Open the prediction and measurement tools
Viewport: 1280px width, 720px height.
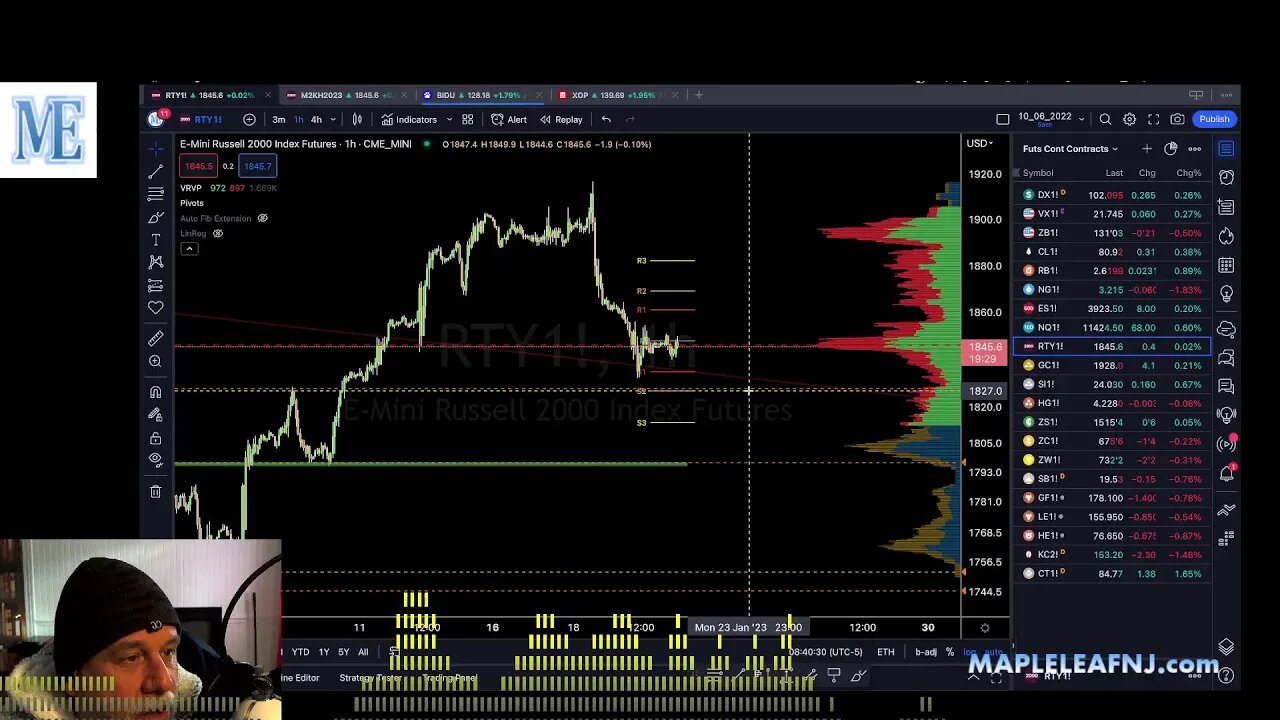click(x=156, y=285)
